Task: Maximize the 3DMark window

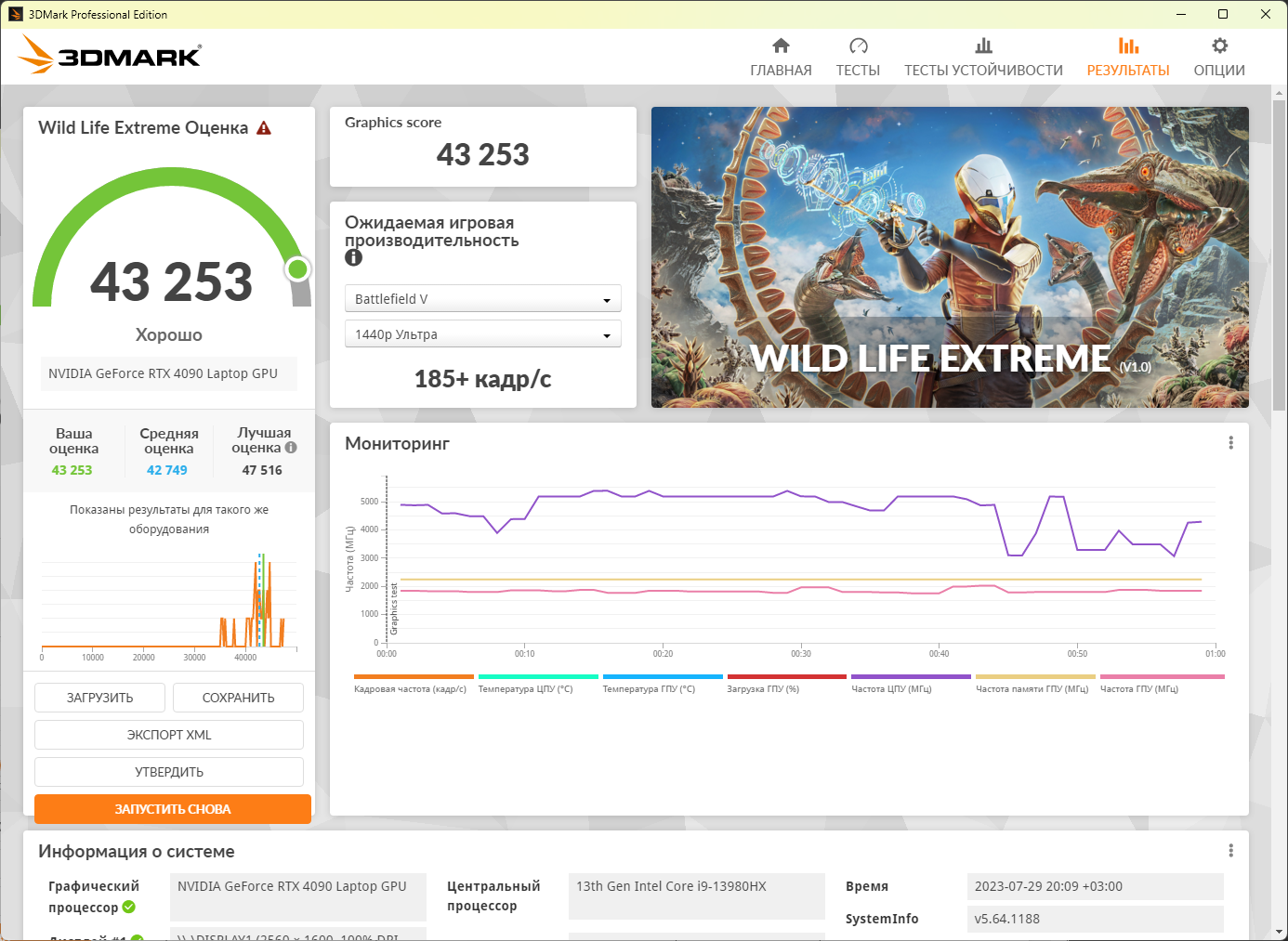Action: pyautogui.click(x=1223, y=14)
